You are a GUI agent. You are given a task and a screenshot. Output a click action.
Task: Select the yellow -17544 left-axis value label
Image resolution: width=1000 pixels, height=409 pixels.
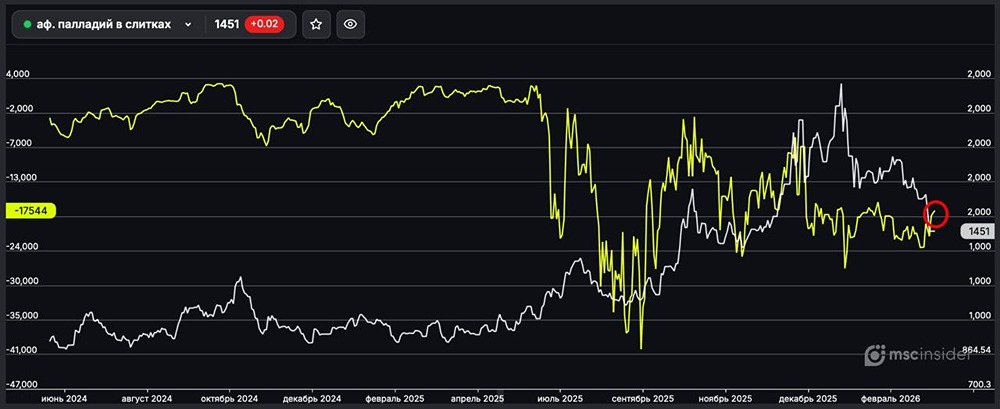click(x=31, y=211)
